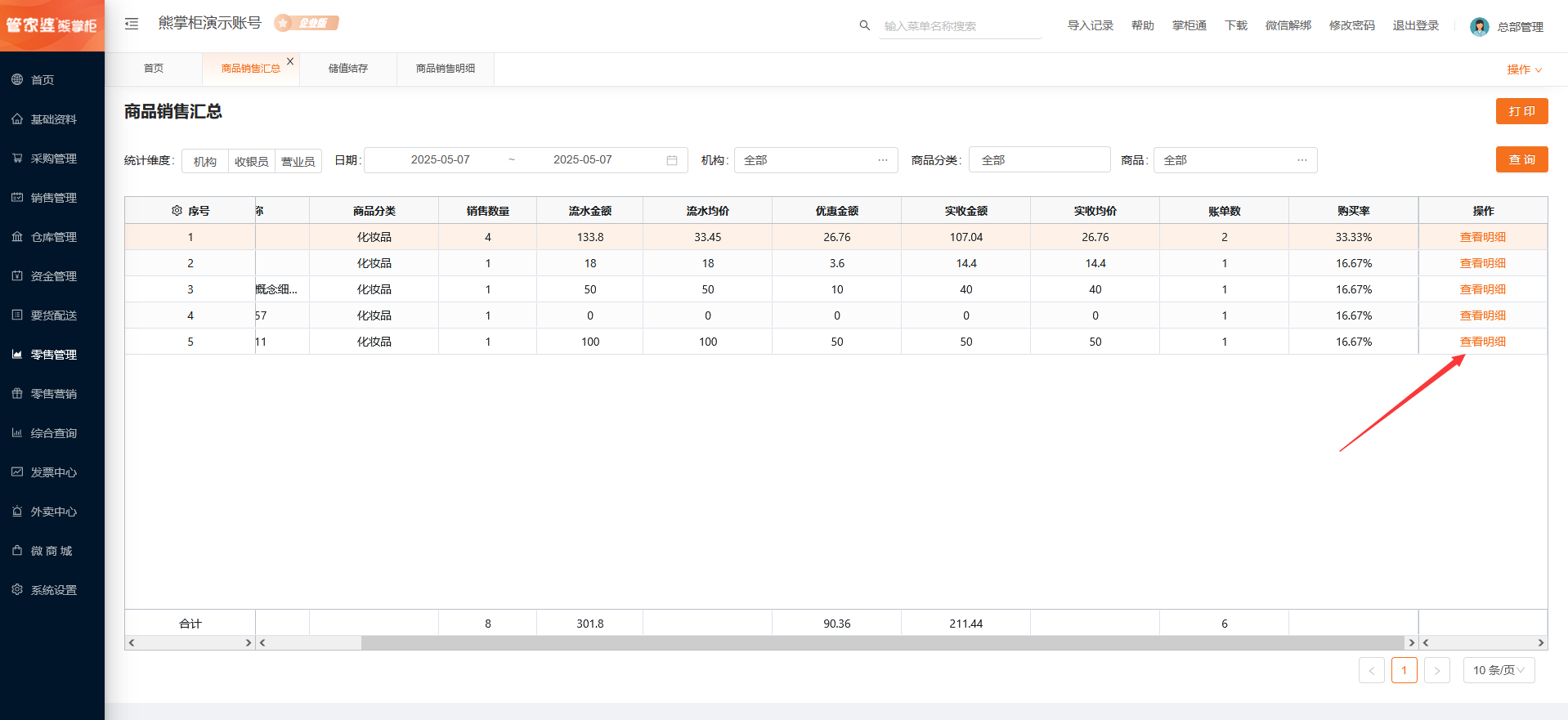Click the 打印 button
The width and height of the screenshot is (1568, 720).
pos(1522,111)
